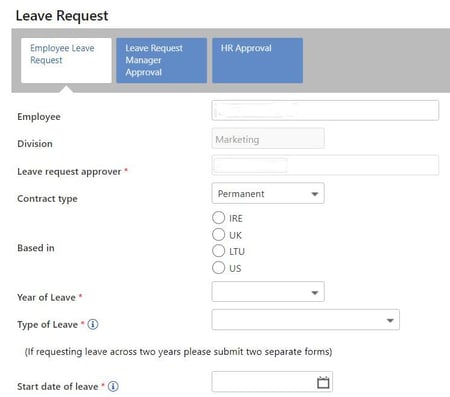The width and height of the screenshot is (450, 397).
Task: Click the 'Division' field label
Action: [x=35, y=144]
